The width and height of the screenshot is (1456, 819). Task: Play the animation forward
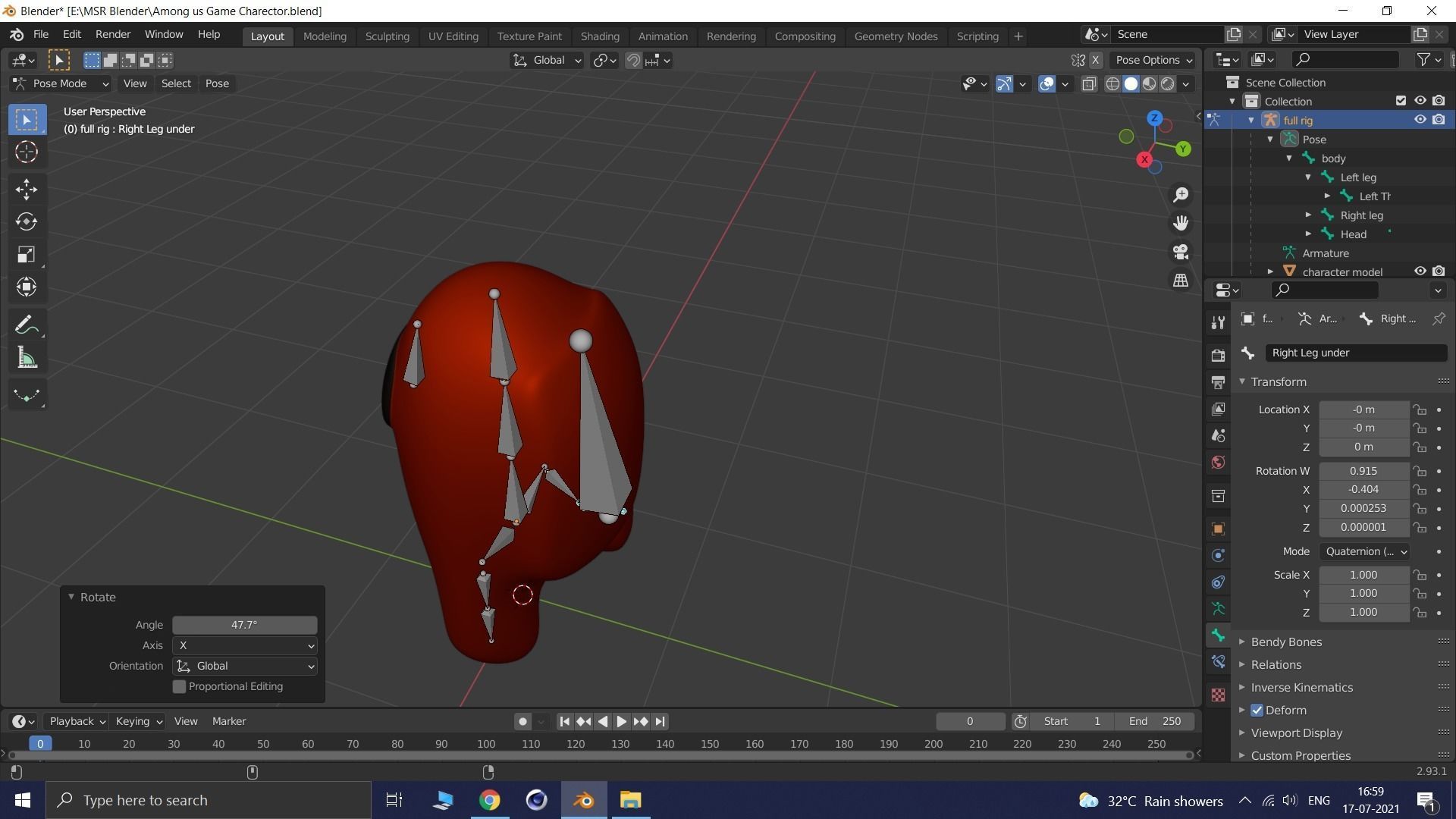coord(621,721)
